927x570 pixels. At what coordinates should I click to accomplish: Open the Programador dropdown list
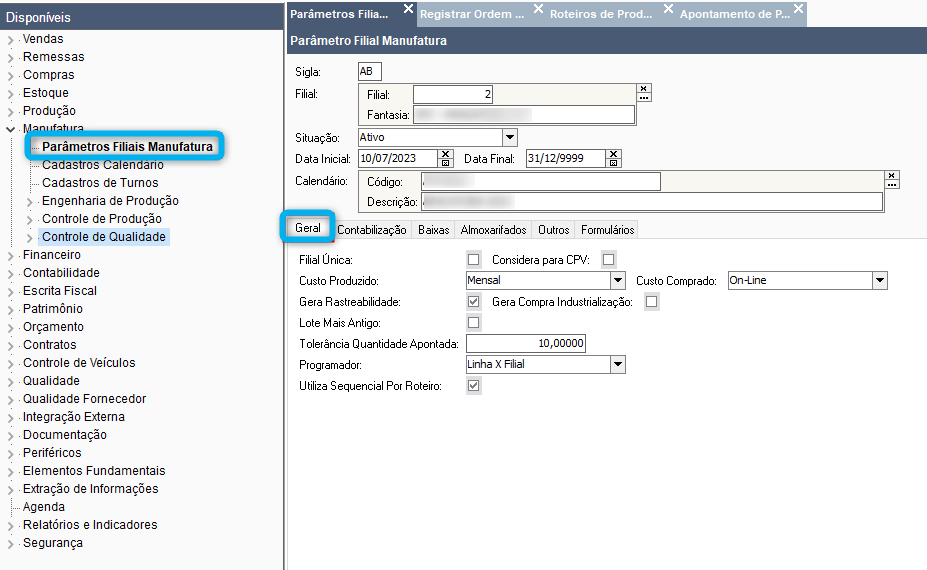(x=618, y=364)
